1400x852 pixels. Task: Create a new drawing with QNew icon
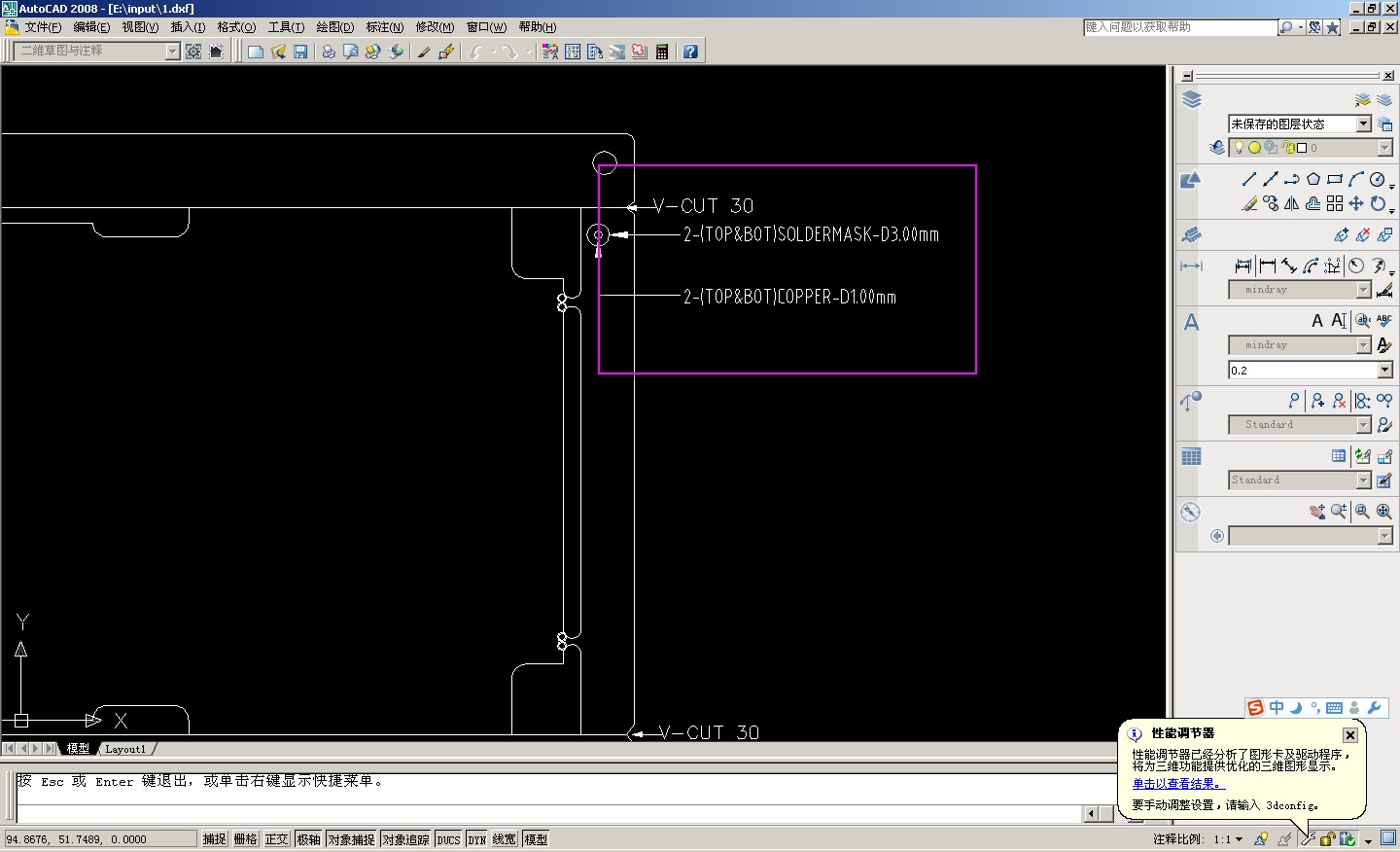coord(256,52)
